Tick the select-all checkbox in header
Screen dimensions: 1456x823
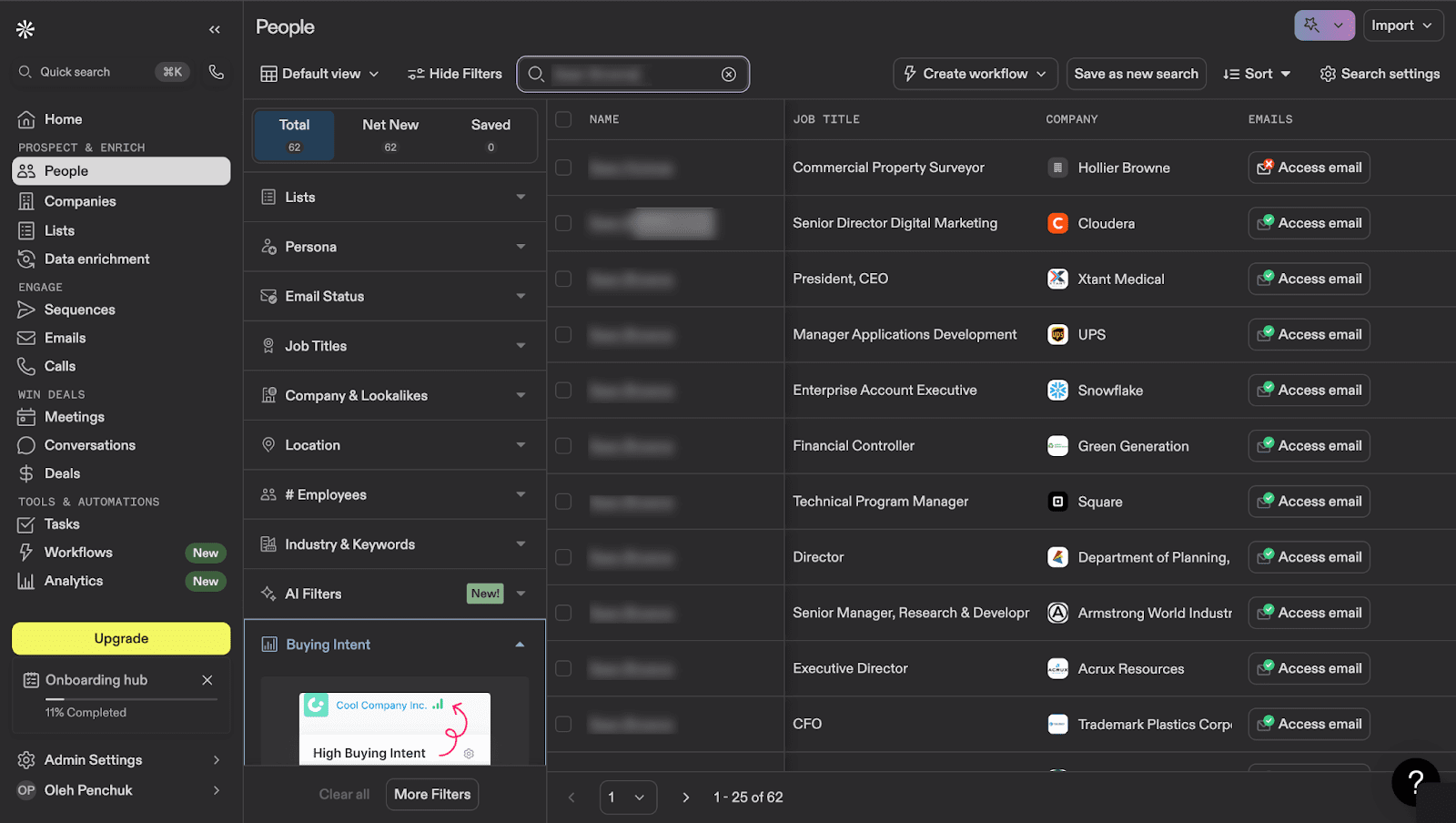click(563, 119)
